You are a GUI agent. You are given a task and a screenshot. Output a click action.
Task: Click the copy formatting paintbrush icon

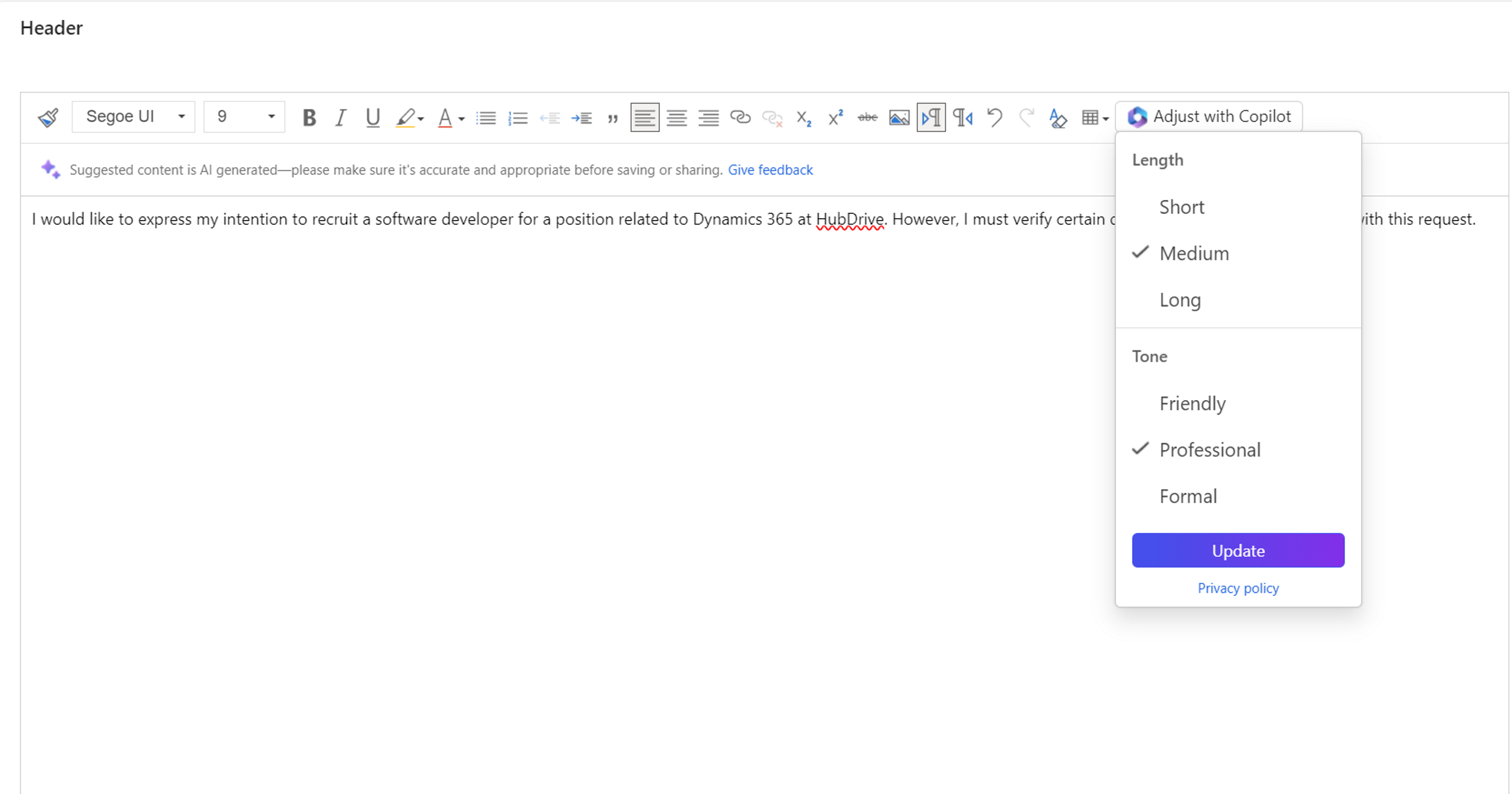[x=48, y=117]
